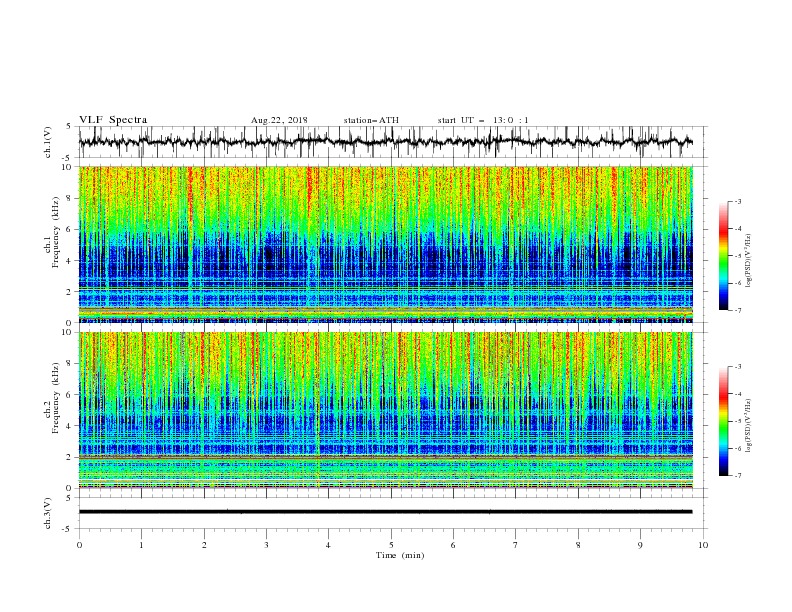Click the ch.1 frequency tick label "6"
The height and width of the screenshot is (612, 792).
point(68,229)
